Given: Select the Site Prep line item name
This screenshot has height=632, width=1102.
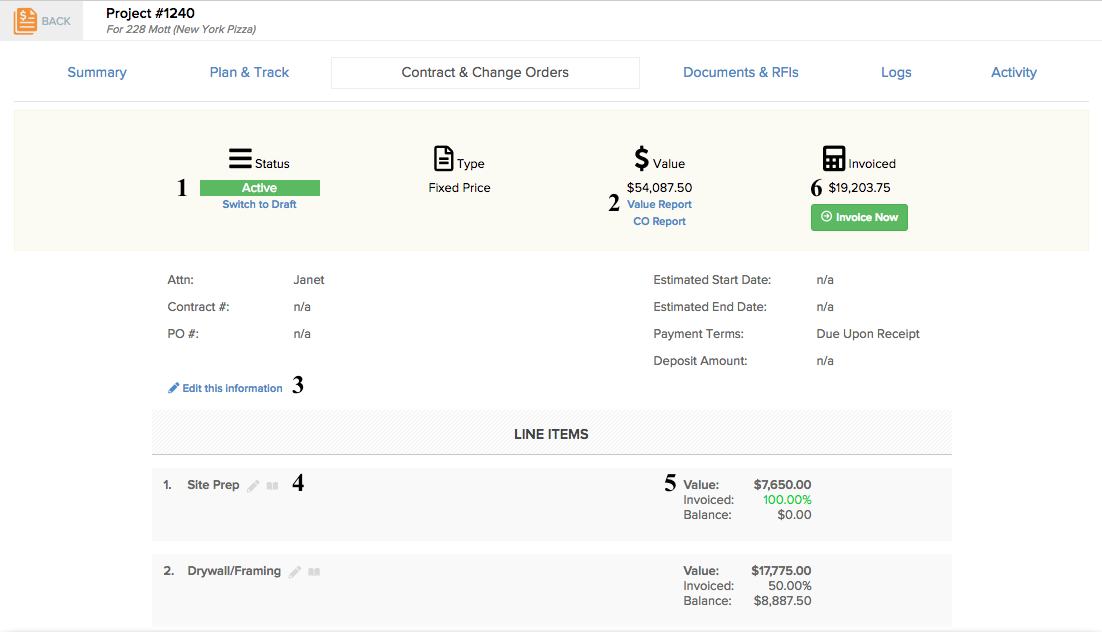Looking at the screenshot, I should (x=213, y=485).
